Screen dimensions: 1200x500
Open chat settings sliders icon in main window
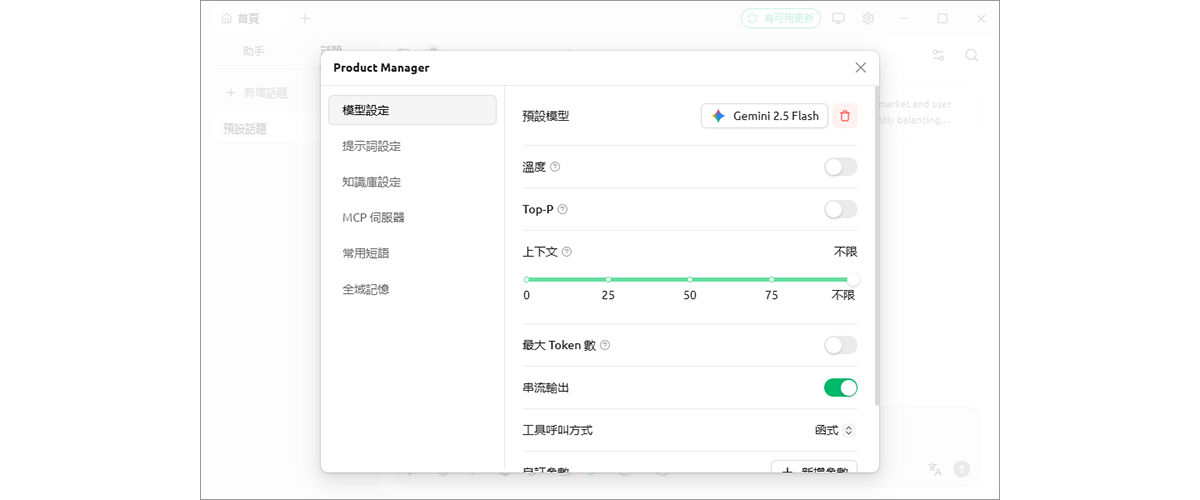pos(938,55)
